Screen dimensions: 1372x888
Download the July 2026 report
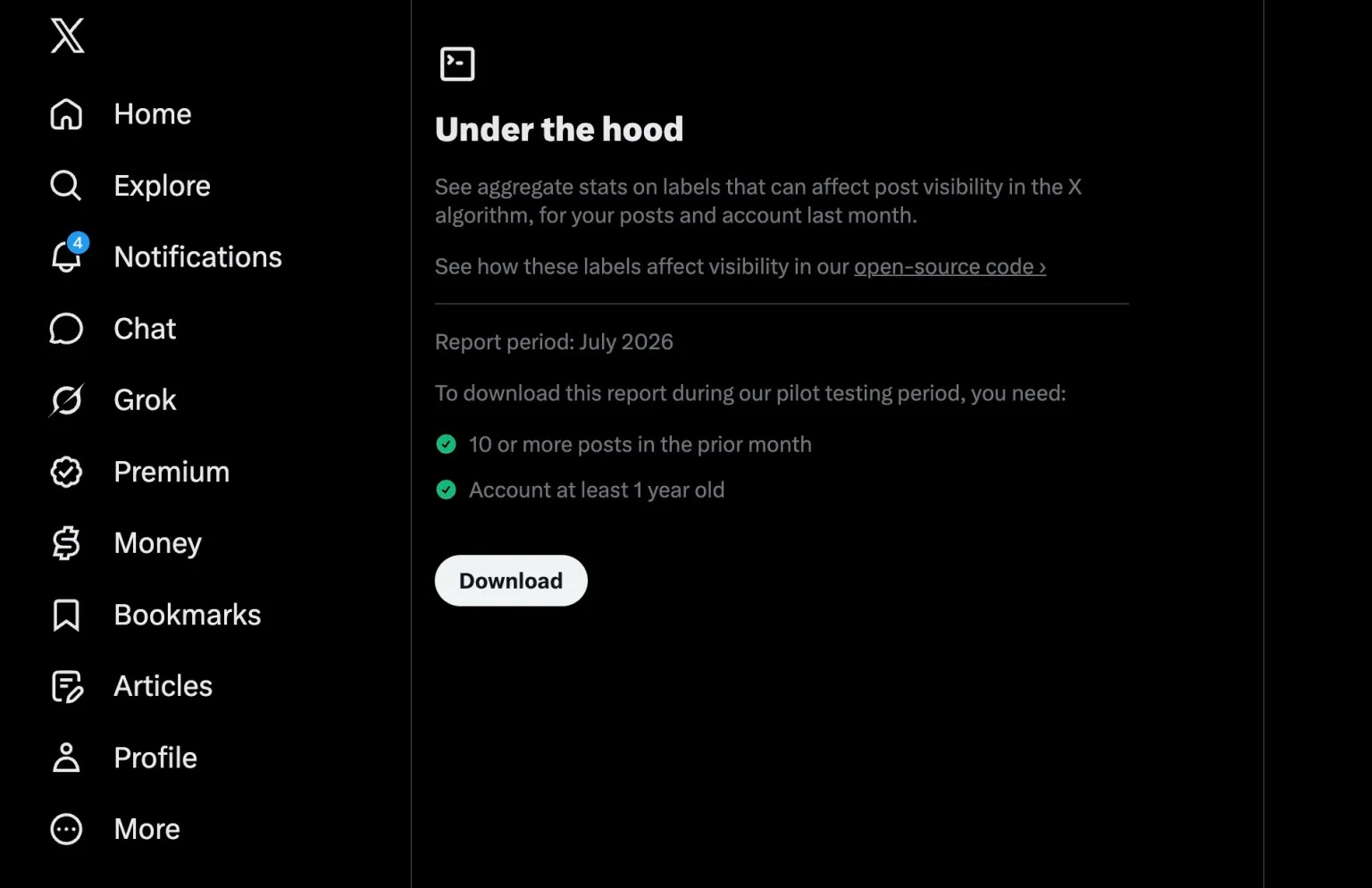(511, 581)
